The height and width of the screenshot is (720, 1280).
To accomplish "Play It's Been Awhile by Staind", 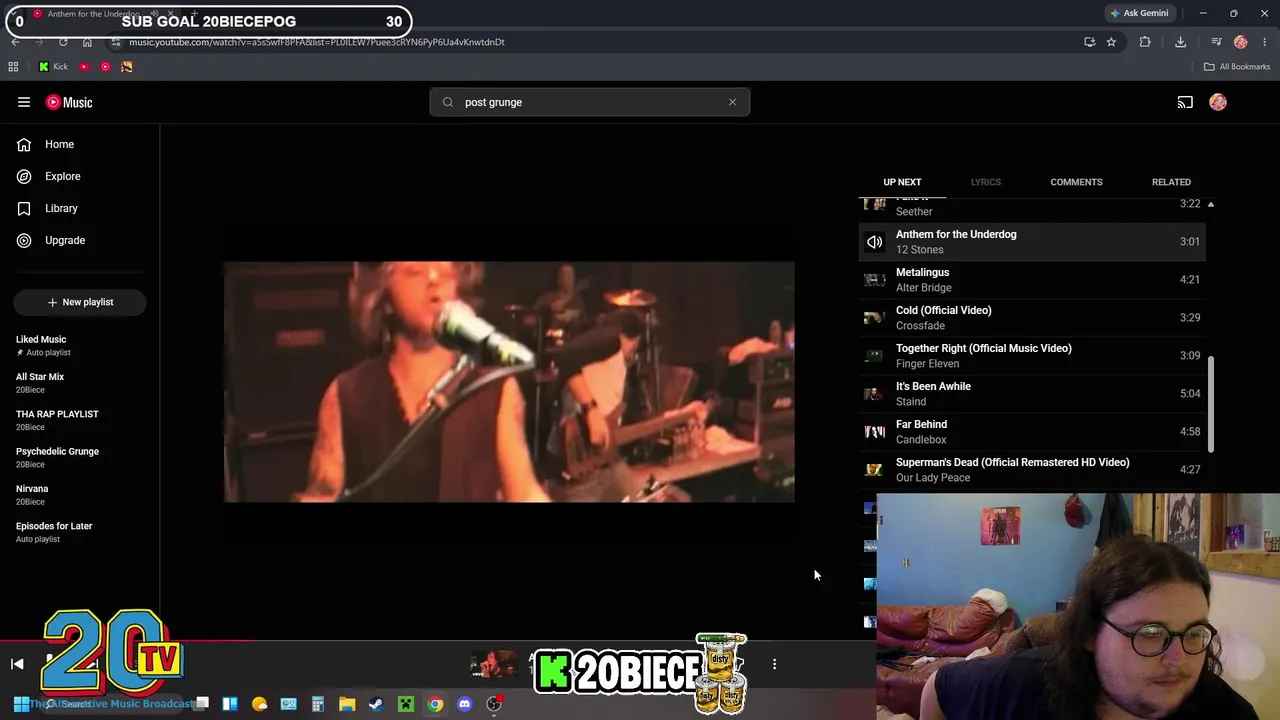I will pos(1032,394).
